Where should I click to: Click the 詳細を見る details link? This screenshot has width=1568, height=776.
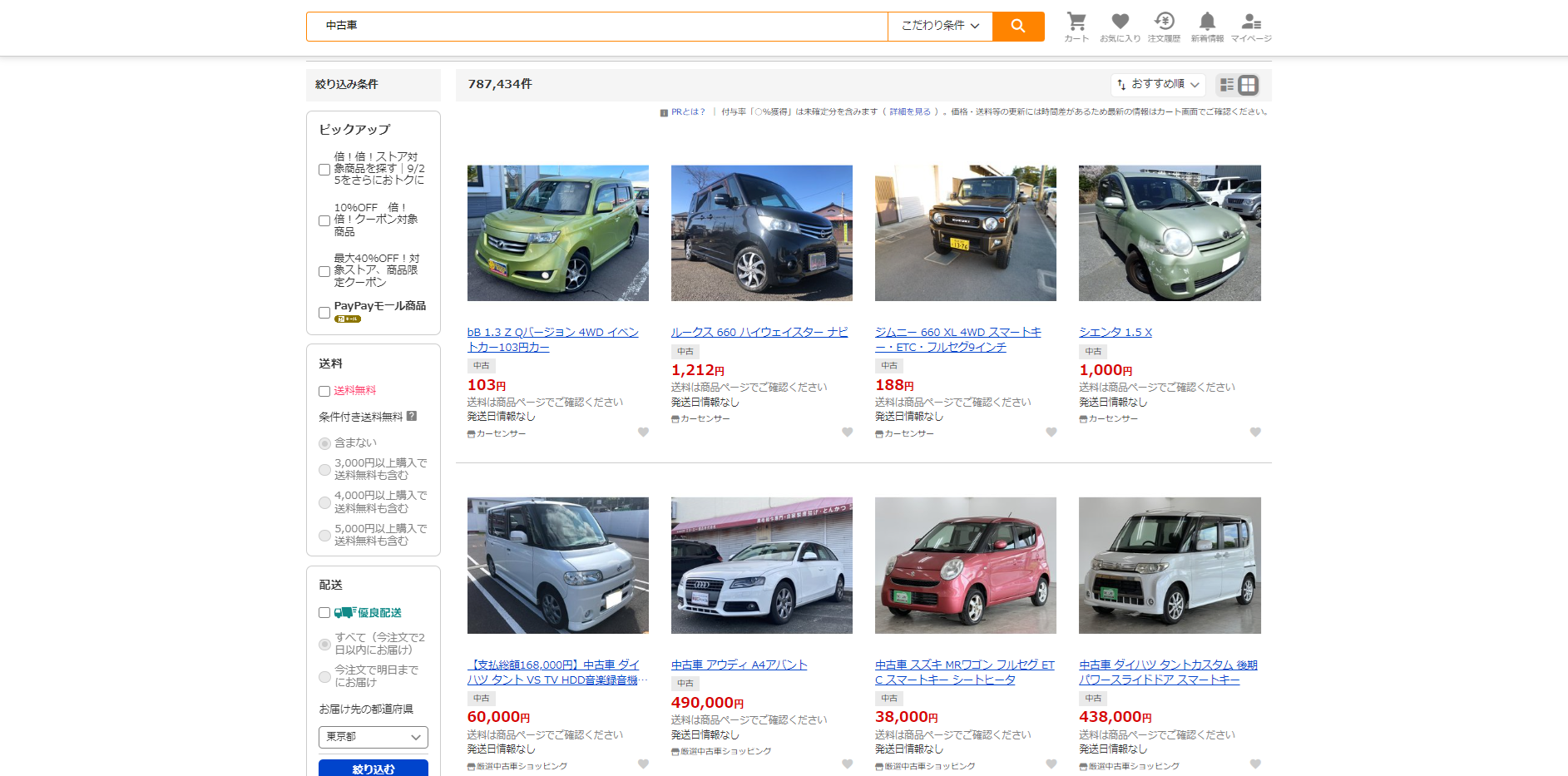[x=910, y=111]
